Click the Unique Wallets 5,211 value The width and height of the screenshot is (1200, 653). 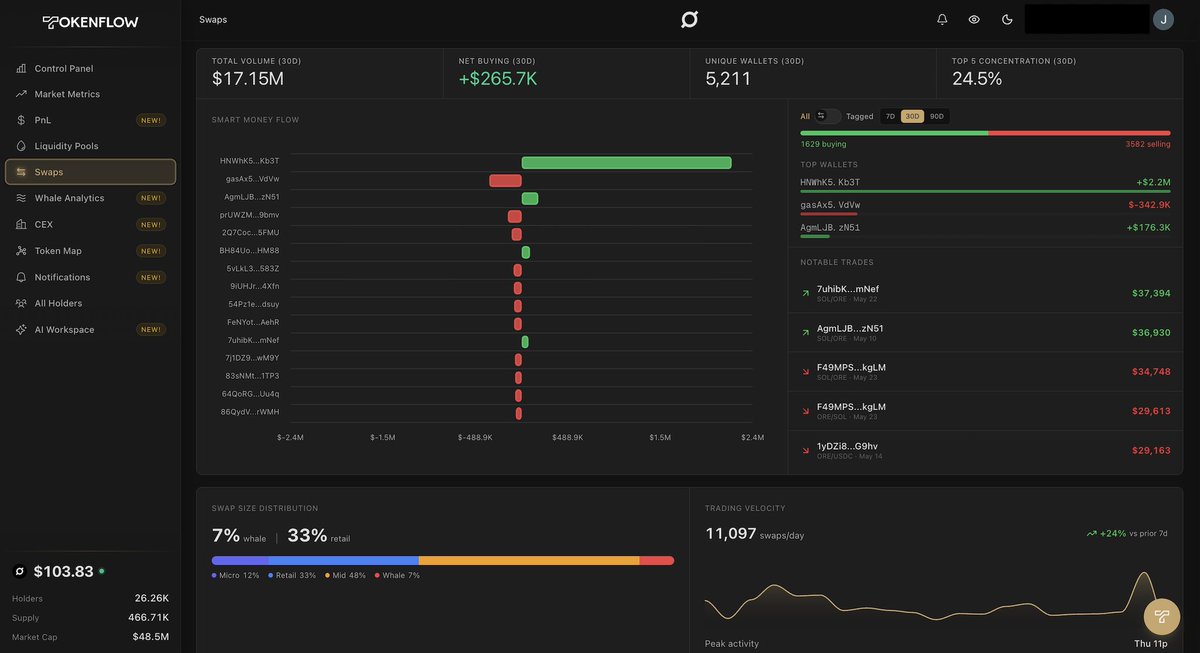[728, 78]
